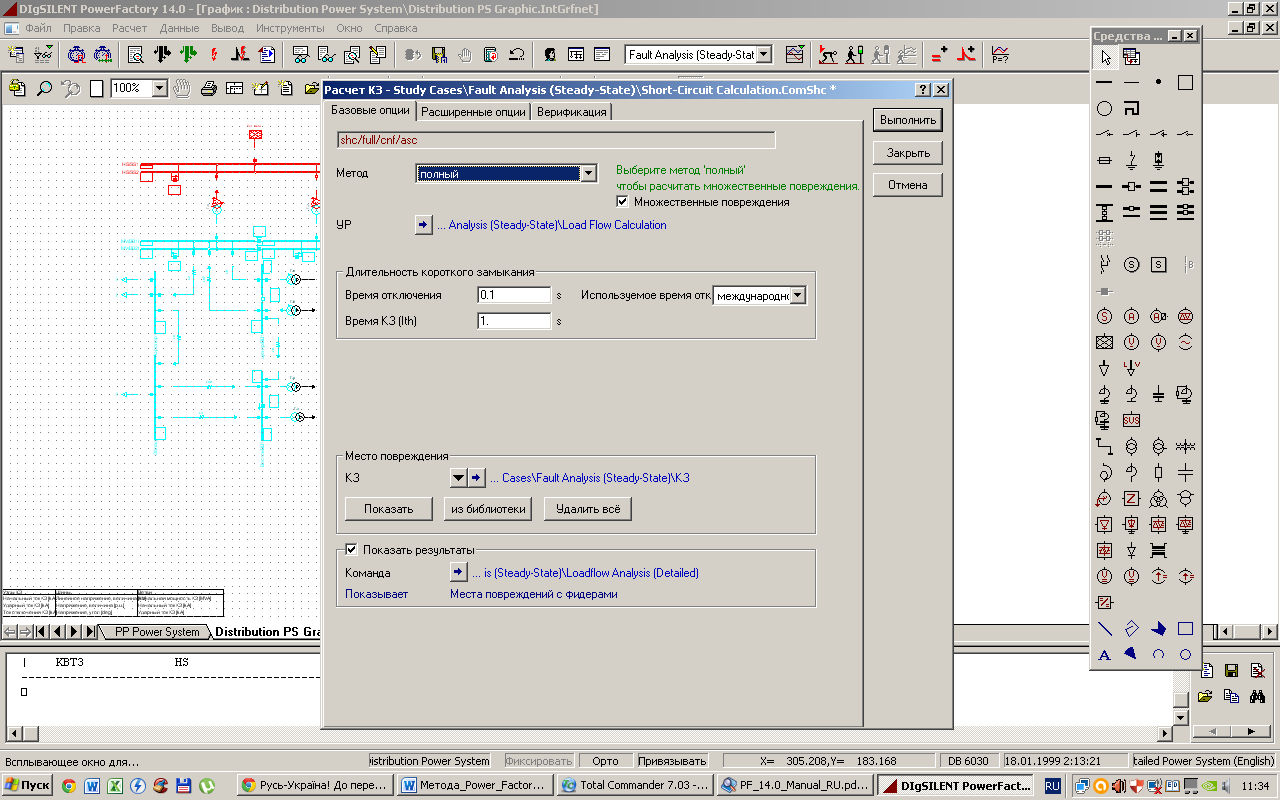This screenshot has height=800, width=1280.
Task: Select the red circled S synchronous machine icon
Action: pyautogui.click(x=1105, y=316)
